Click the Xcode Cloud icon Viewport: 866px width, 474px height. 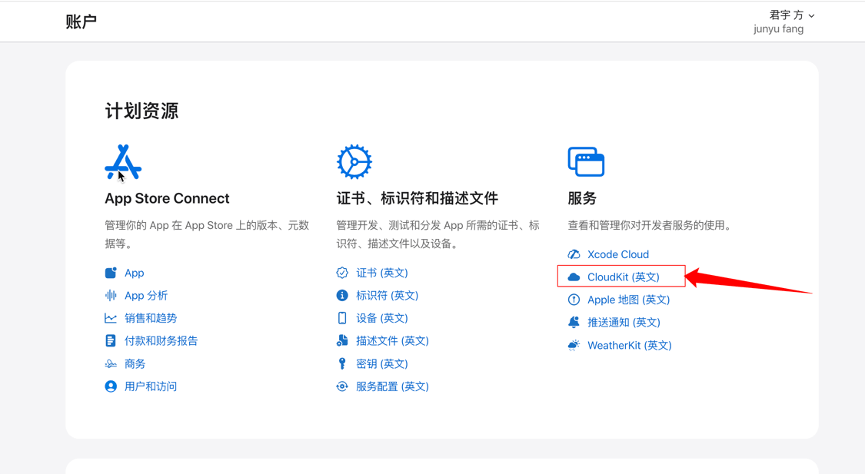point(574,254)
